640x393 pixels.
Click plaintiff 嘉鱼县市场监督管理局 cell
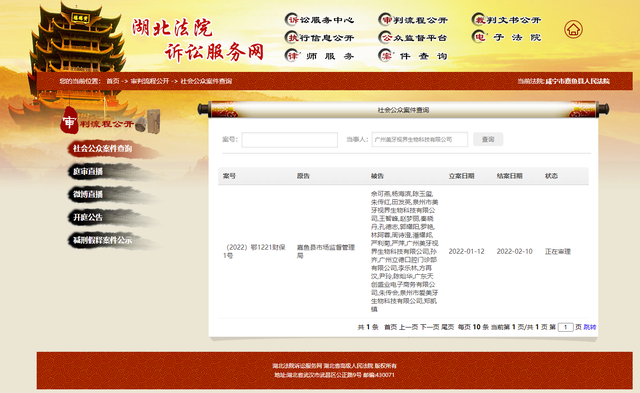point(326,251)
